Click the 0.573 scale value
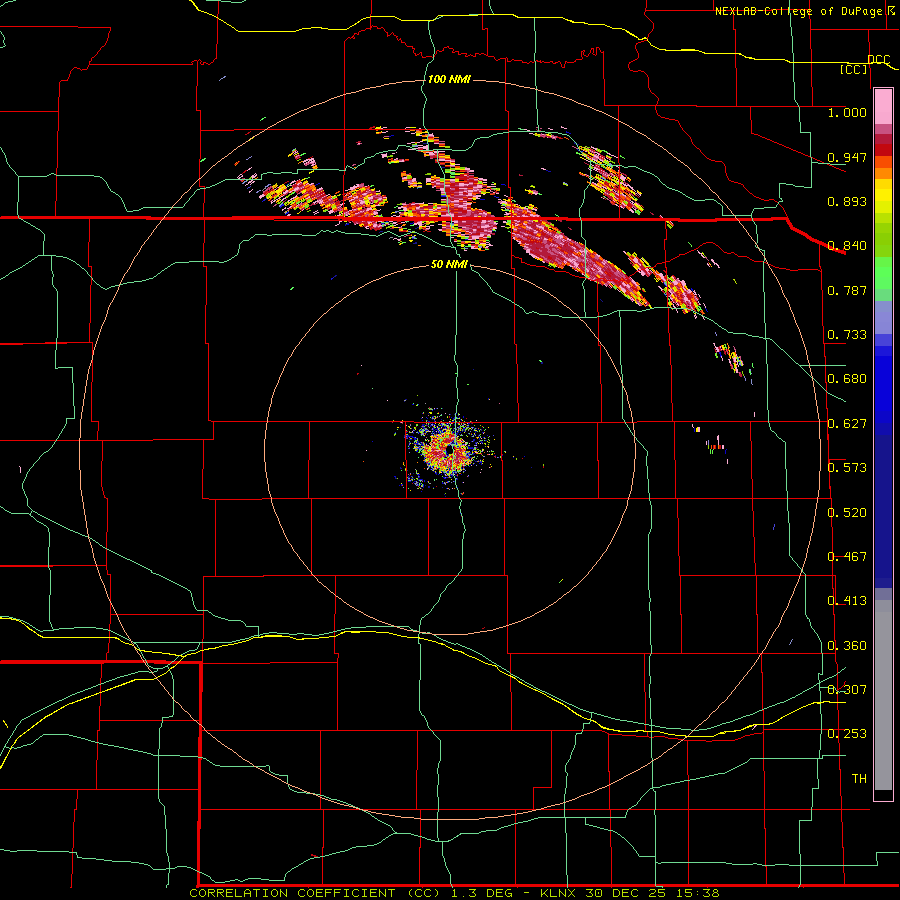Image resolution: width=900 pixels, height=900 pixels. coord(847,468)
